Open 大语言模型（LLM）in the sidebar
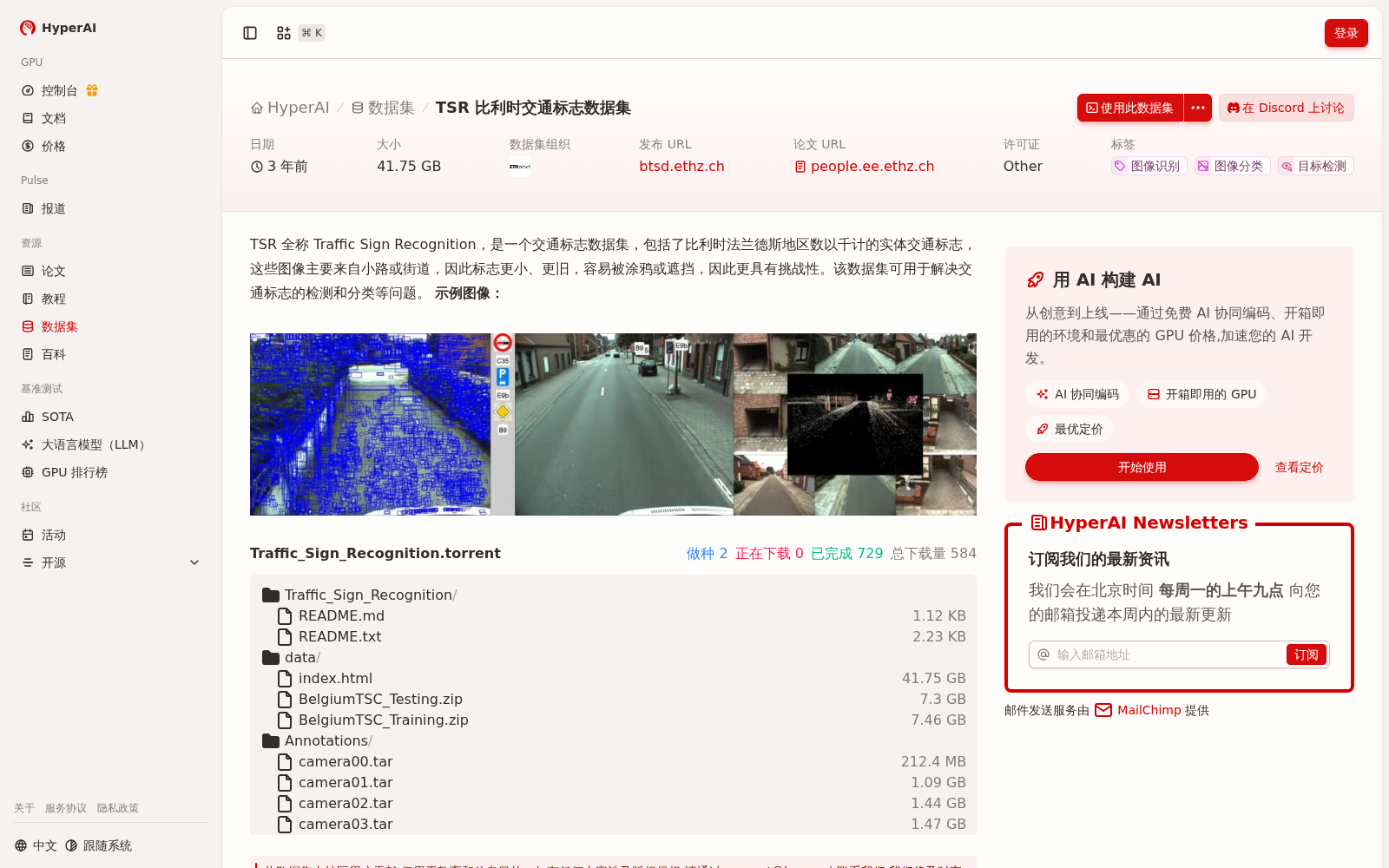This screenshot has height=868, width=1389. click(95, 444)
